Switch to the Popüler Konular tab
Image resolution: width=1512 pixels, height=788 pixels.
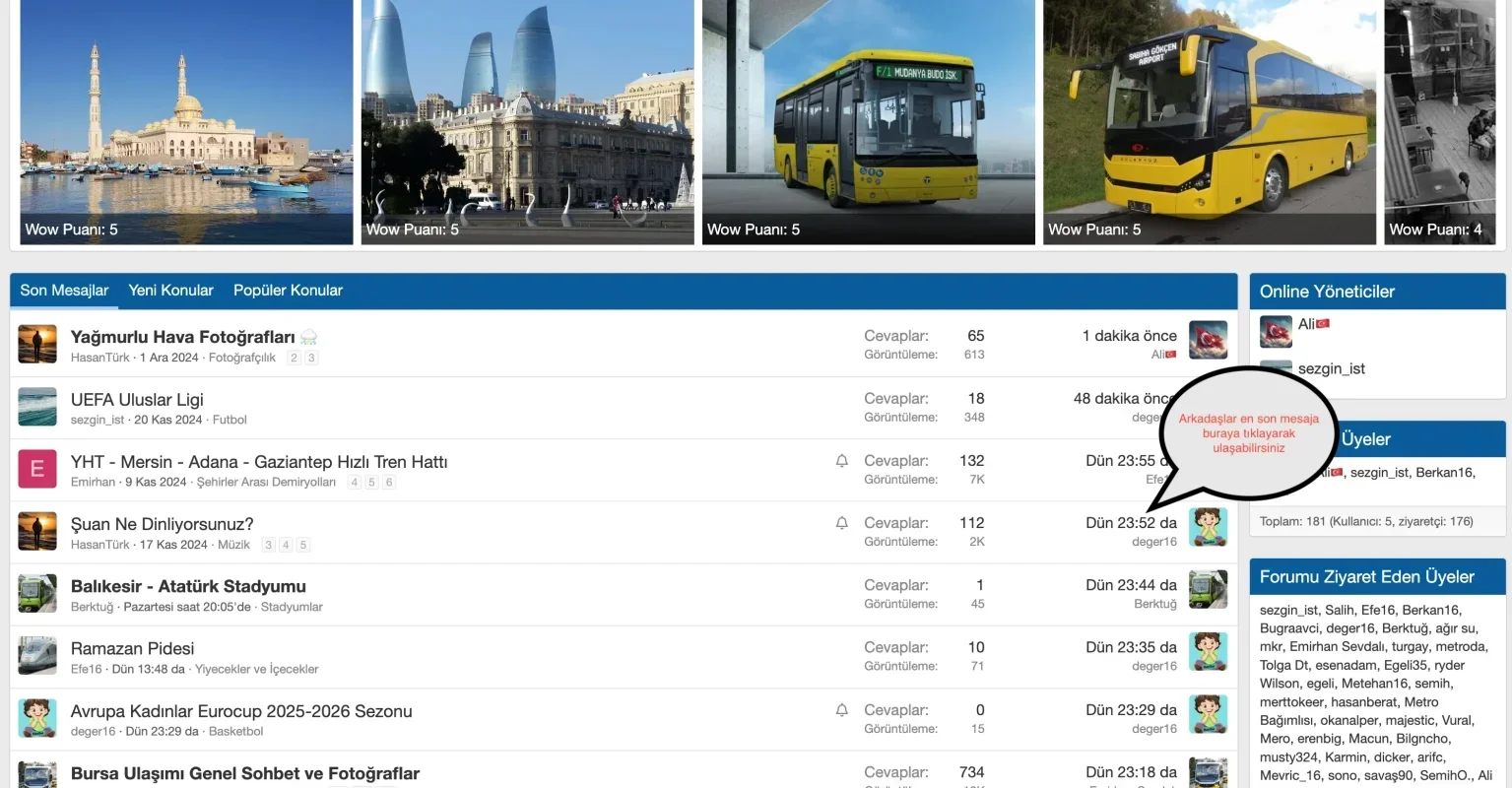click(x=288, y=291)
